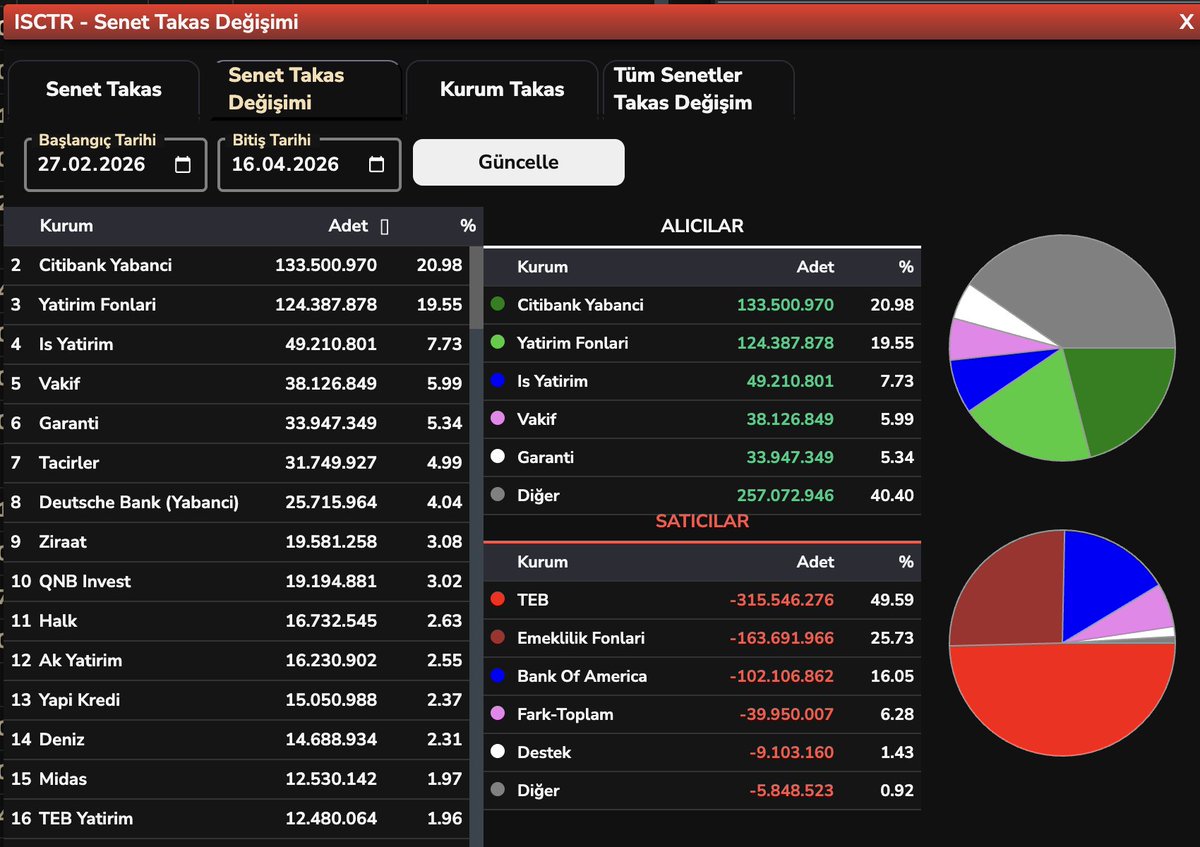Open the Kurum Takas tab

click(502, 89)
